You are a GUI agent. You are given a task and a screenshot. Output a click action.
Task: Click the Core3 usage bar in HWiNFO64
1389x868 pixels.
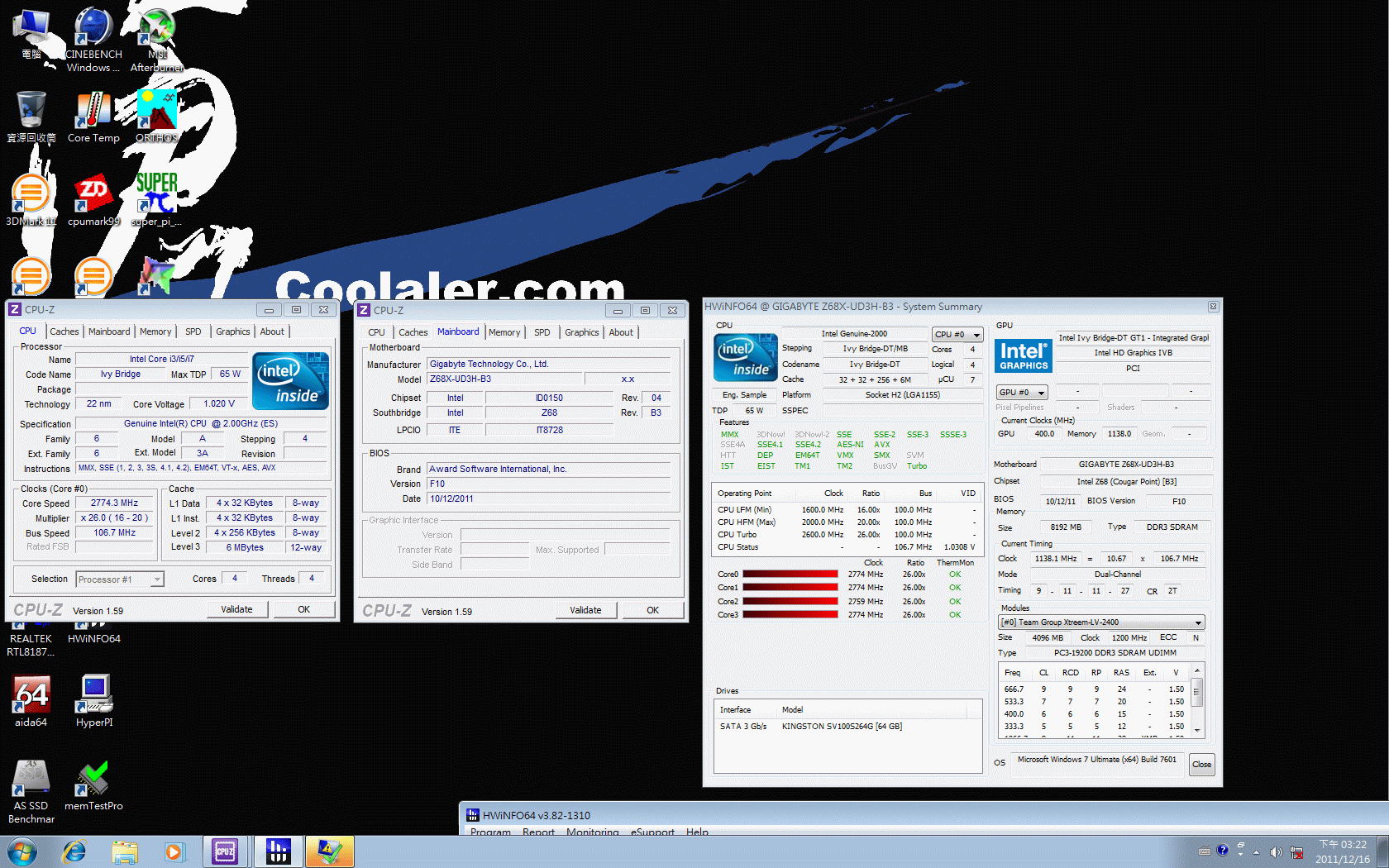pos(790,614)
